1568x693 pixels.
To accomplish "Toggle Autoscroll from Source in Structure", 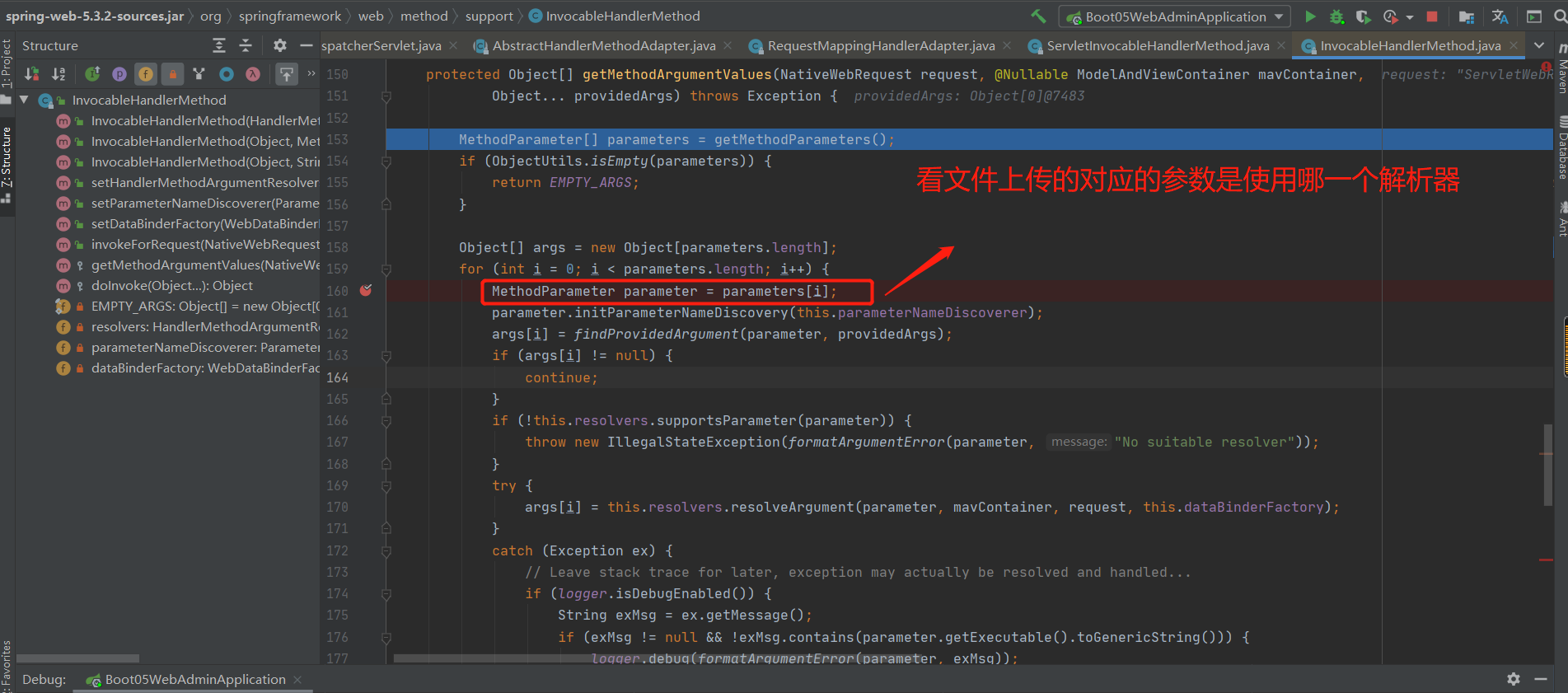I will coord(286,74).
